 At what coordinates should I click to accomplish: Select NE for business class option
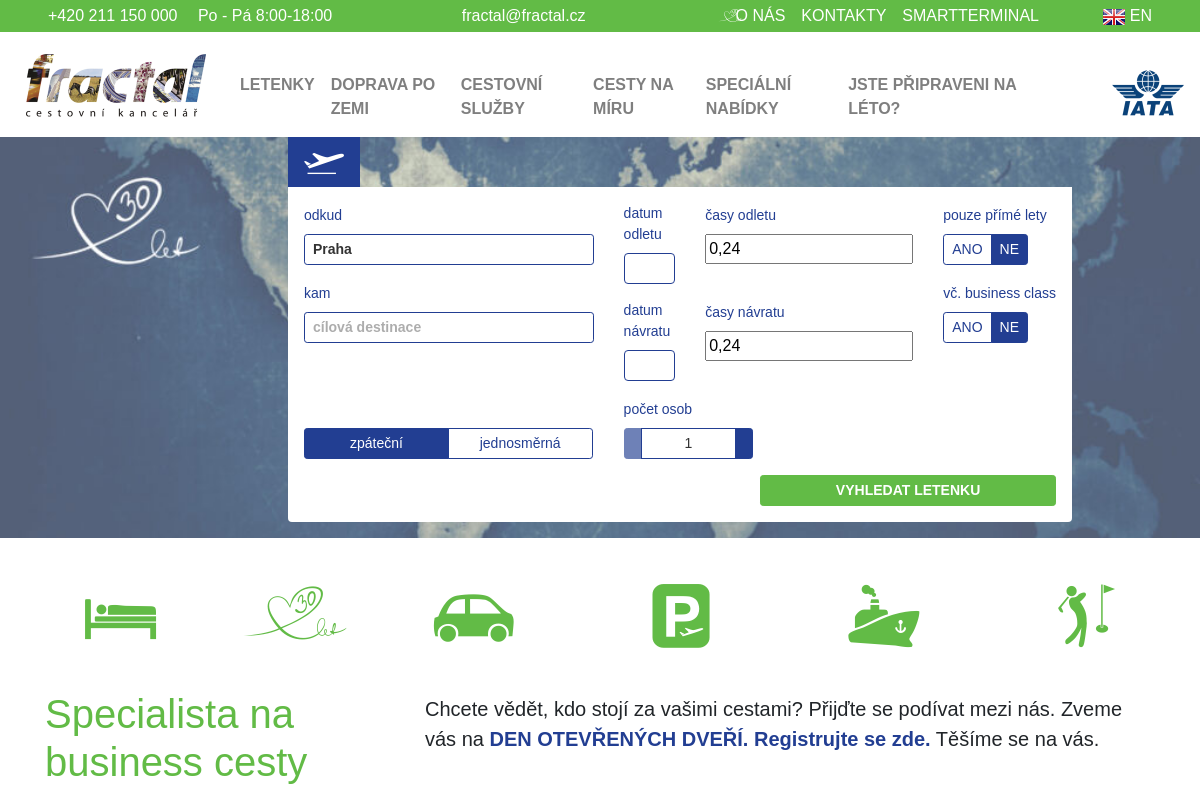tap(1009, 327)
